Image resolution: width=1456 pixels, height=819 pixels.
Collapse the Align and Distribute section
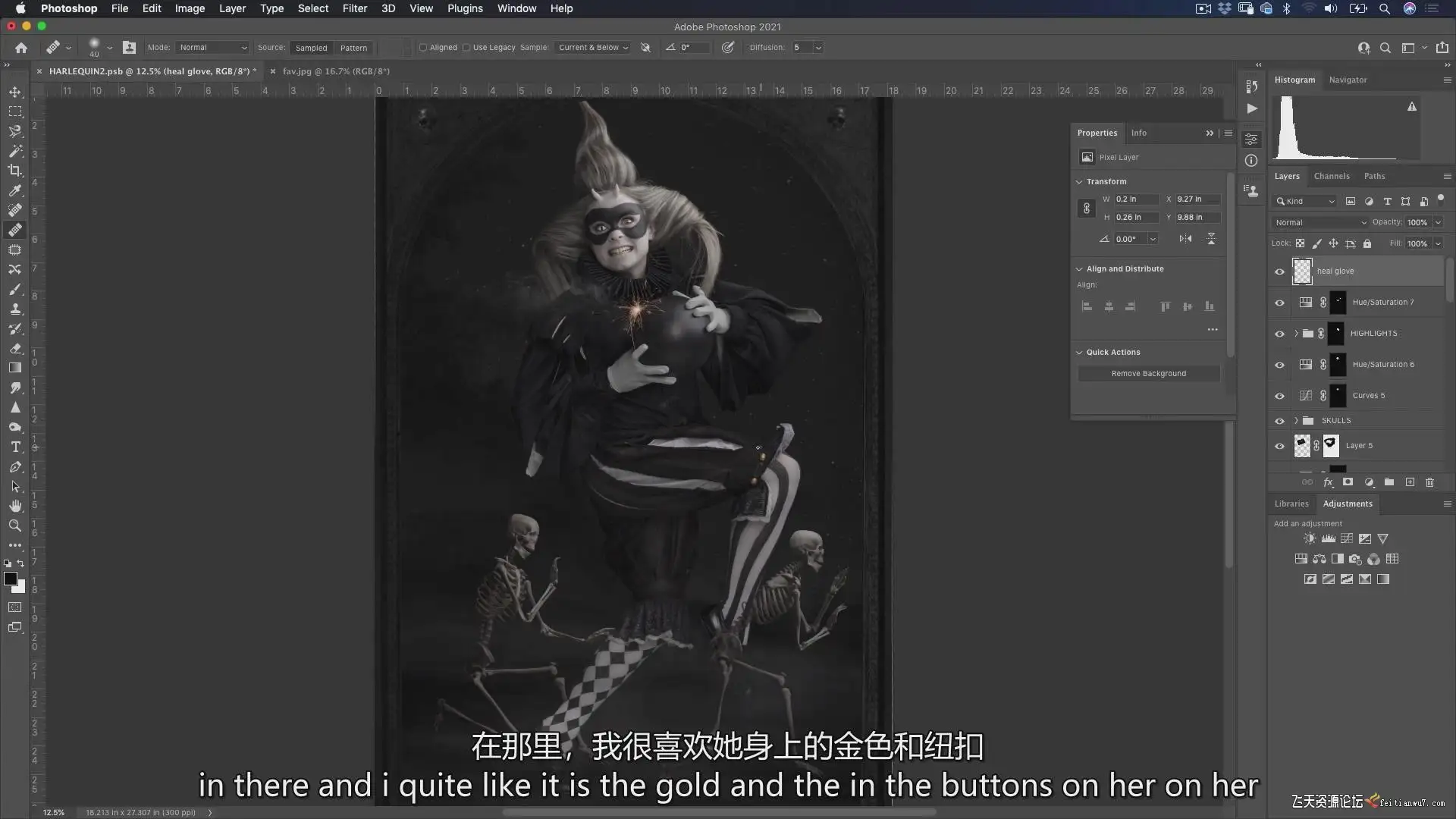[x=1079, y=269]
